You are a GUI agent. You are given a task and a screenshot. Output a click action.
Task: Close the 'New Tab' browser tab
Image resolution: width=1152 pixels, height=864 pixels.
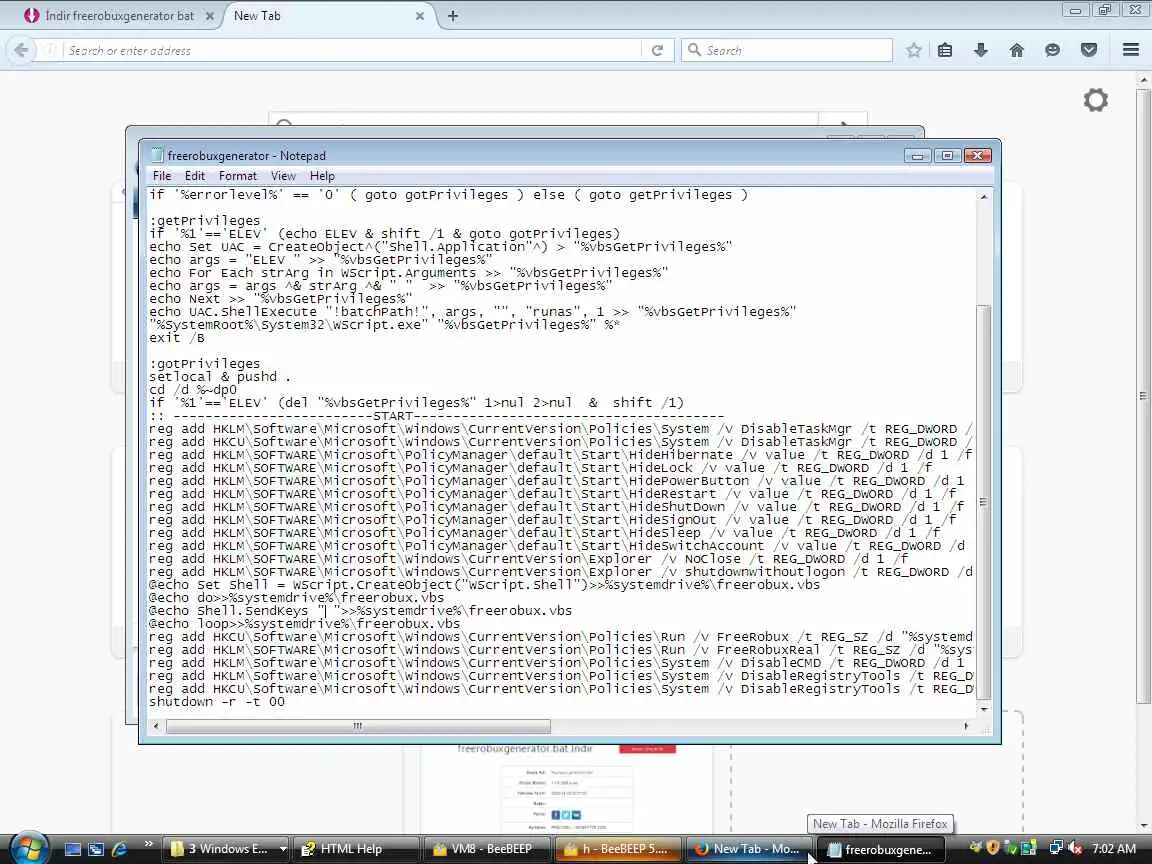tap(420, 15)
